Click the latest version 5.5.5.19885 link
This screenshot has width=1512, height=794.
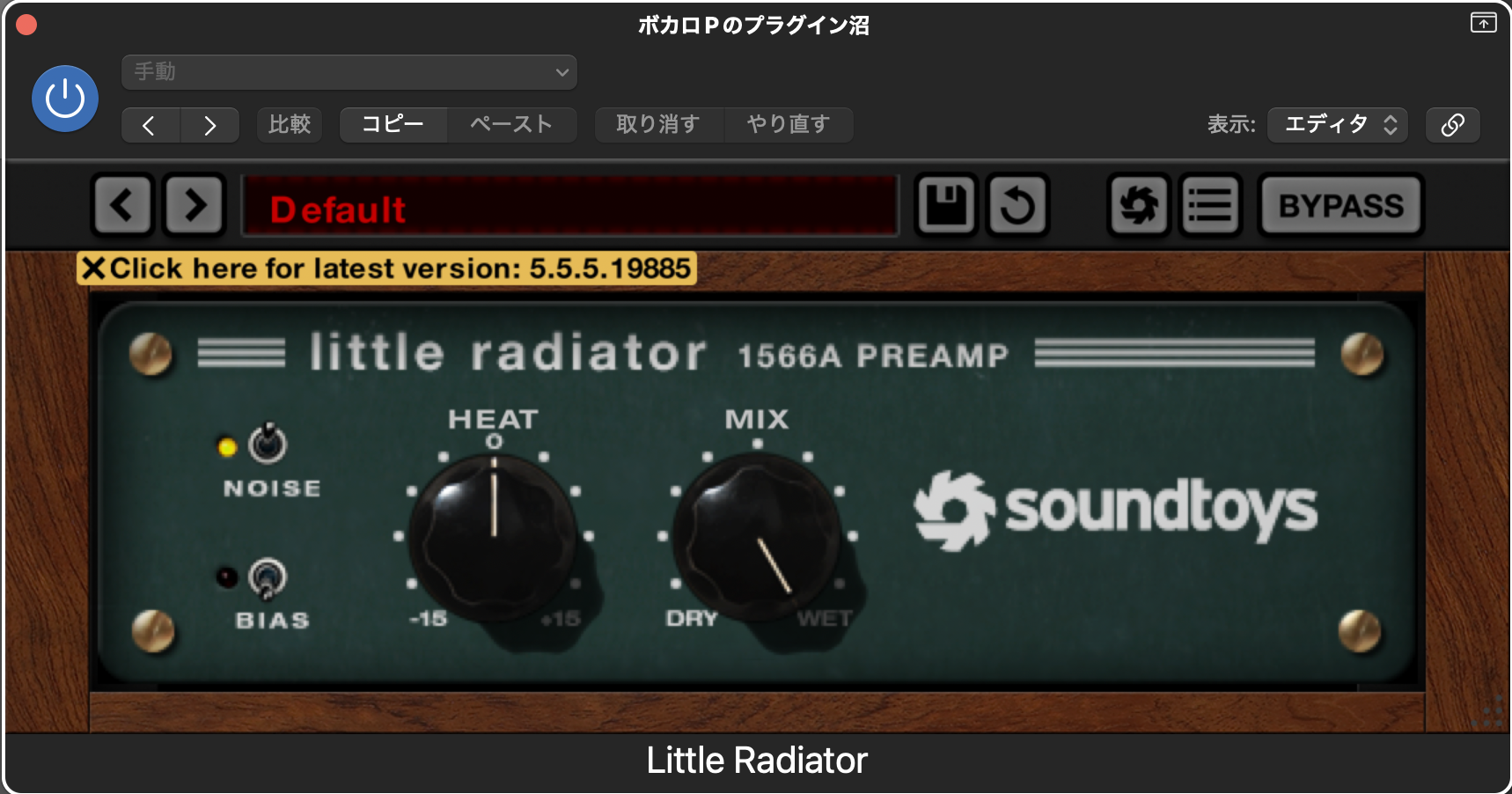400,268
